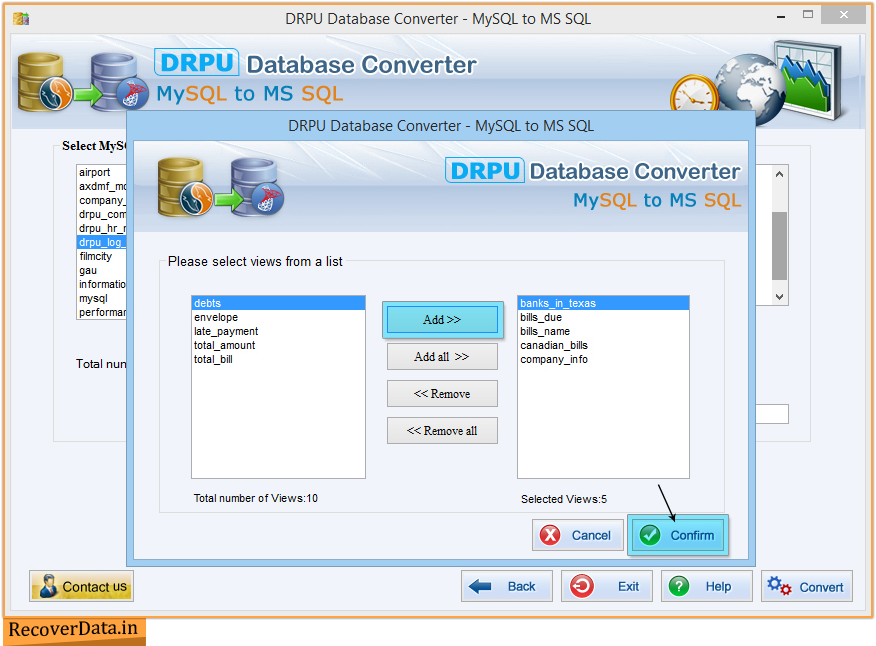Confirm the selected views
876x646 pixels.
678,535
